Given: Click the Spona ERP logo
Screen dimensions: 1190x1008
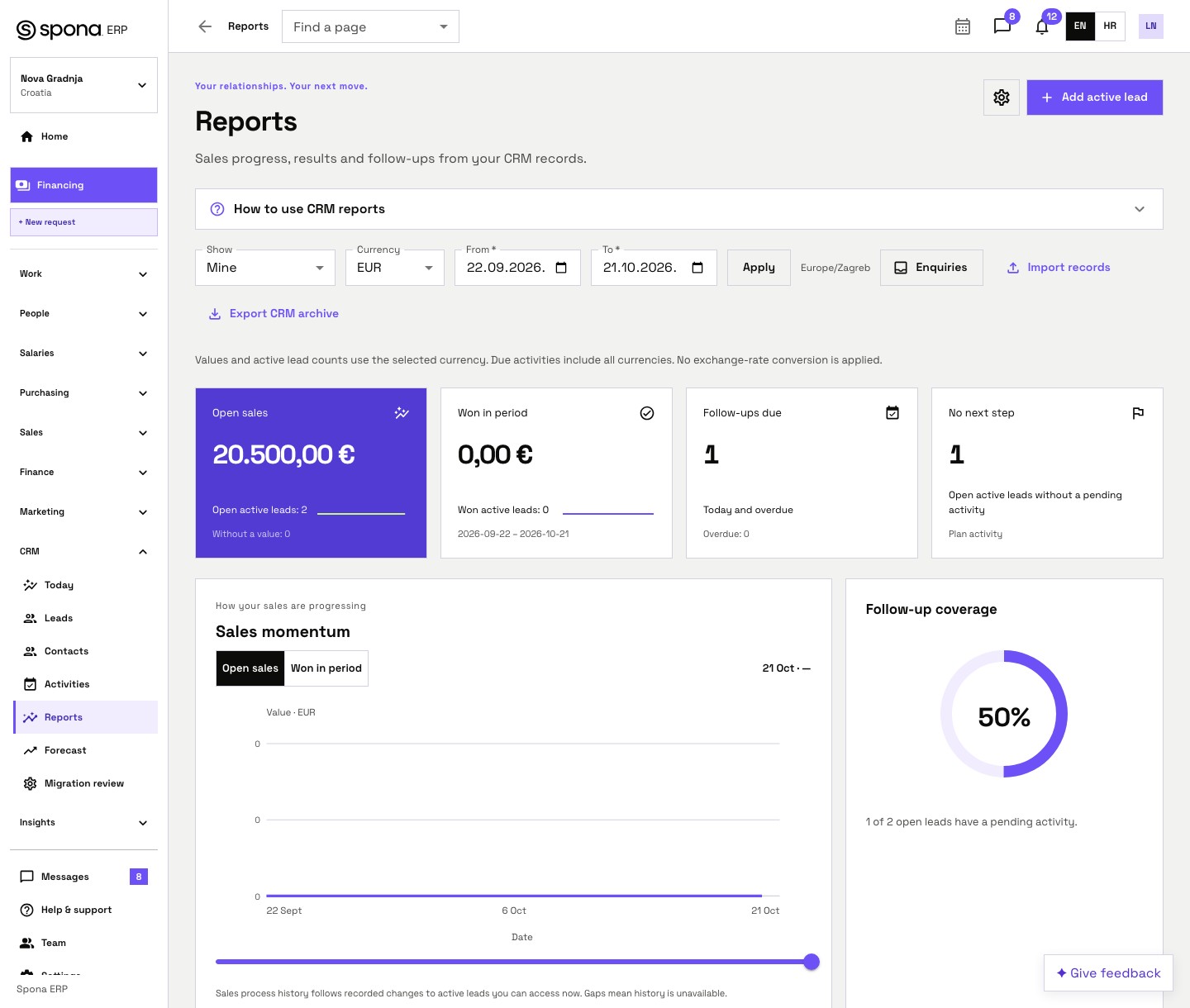Looking at the screenshot, I should 73,30.
